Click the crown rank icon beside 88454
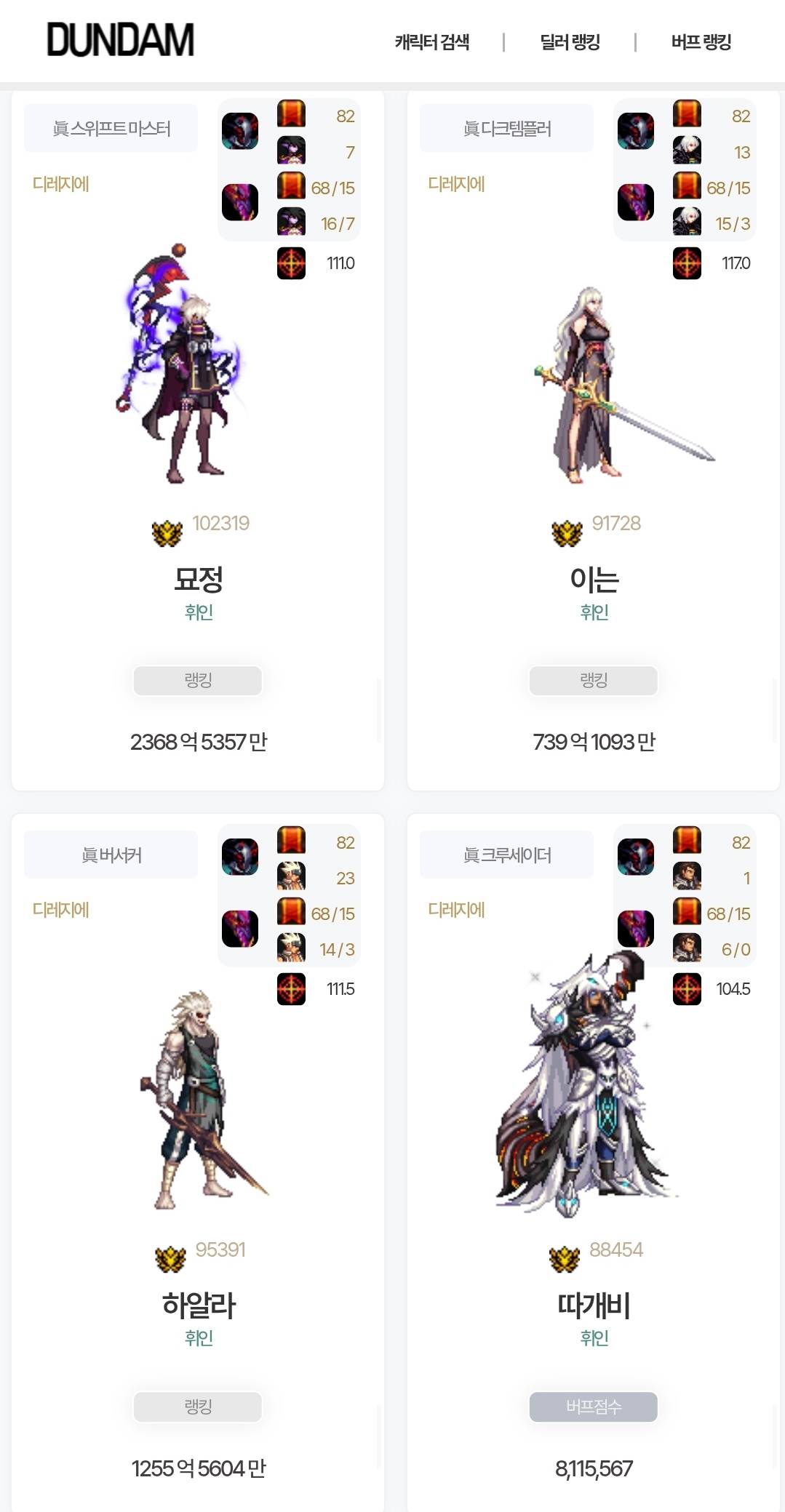The image size is (785, 1512). [565, 1259]
